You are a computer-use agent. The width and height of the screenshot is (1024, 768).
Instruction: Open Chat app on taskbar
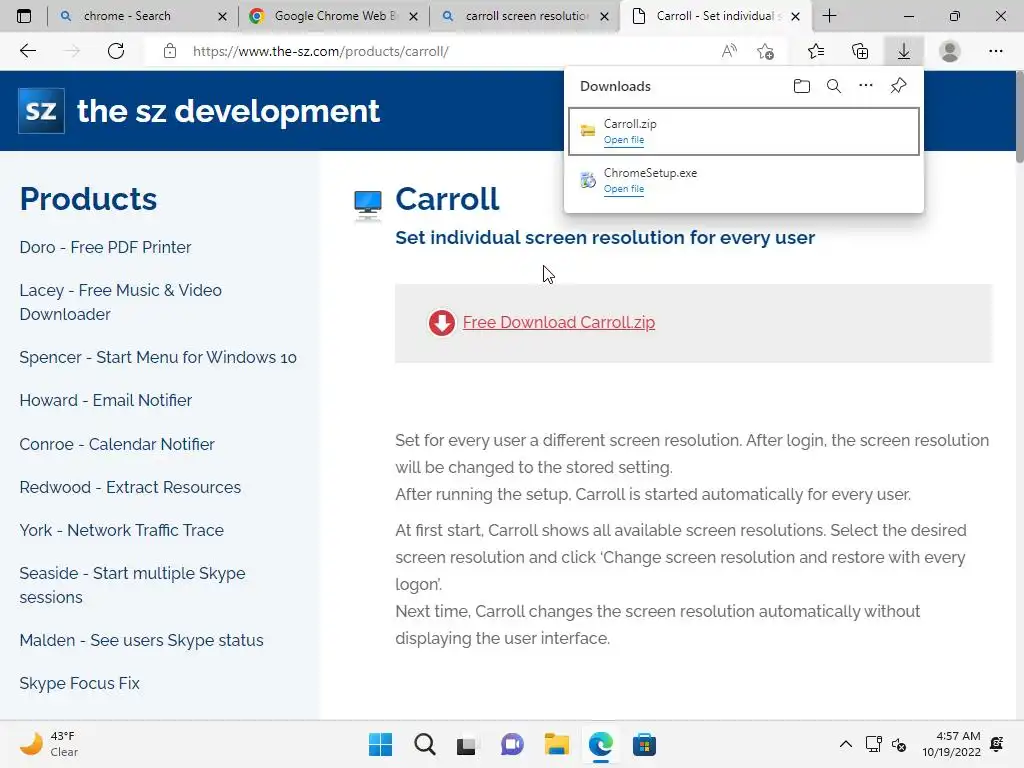pyautogui.click(x=513, y=744)
